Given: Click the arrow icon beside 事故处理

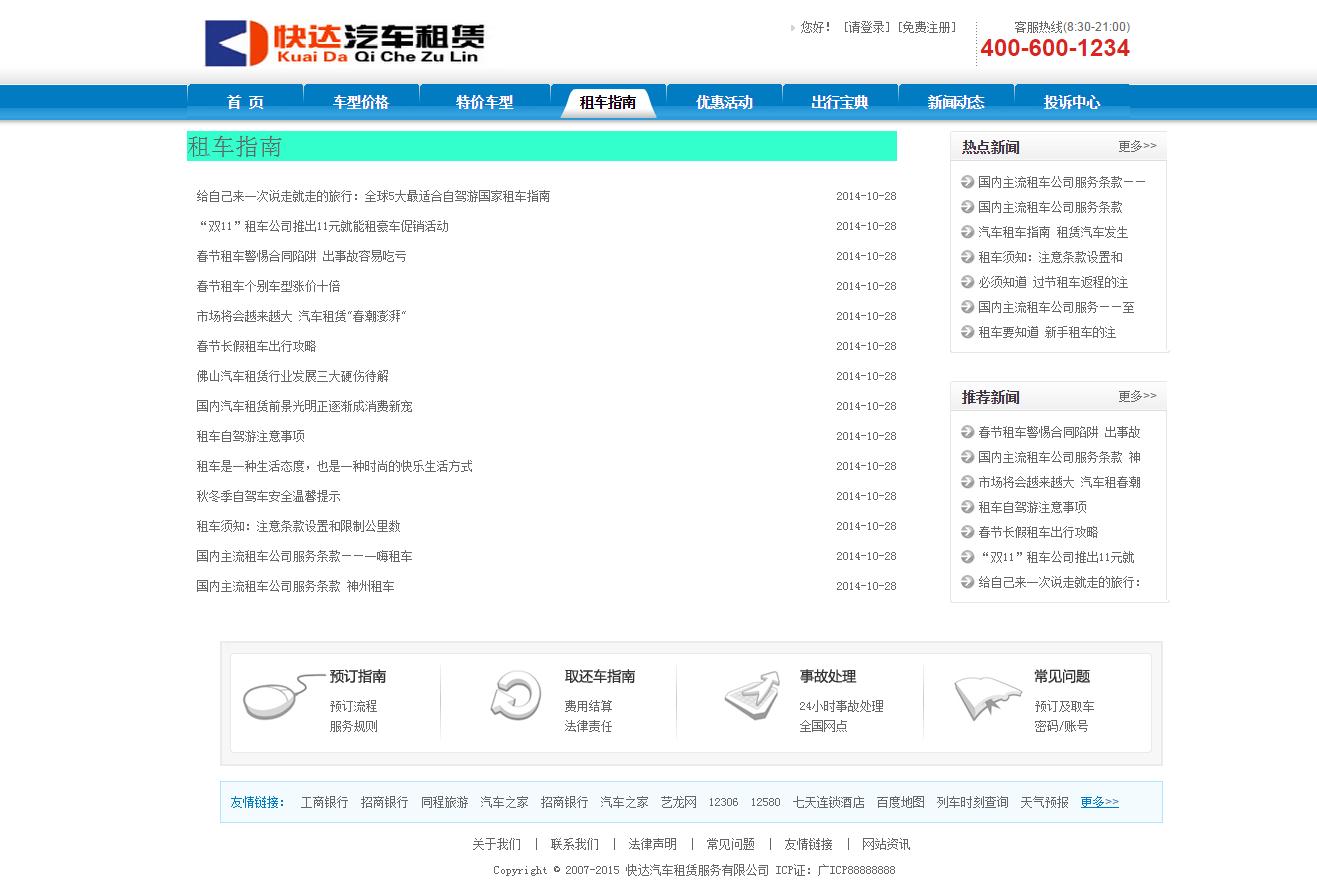Looking at the screenshot, I should [x=752, y=696].
